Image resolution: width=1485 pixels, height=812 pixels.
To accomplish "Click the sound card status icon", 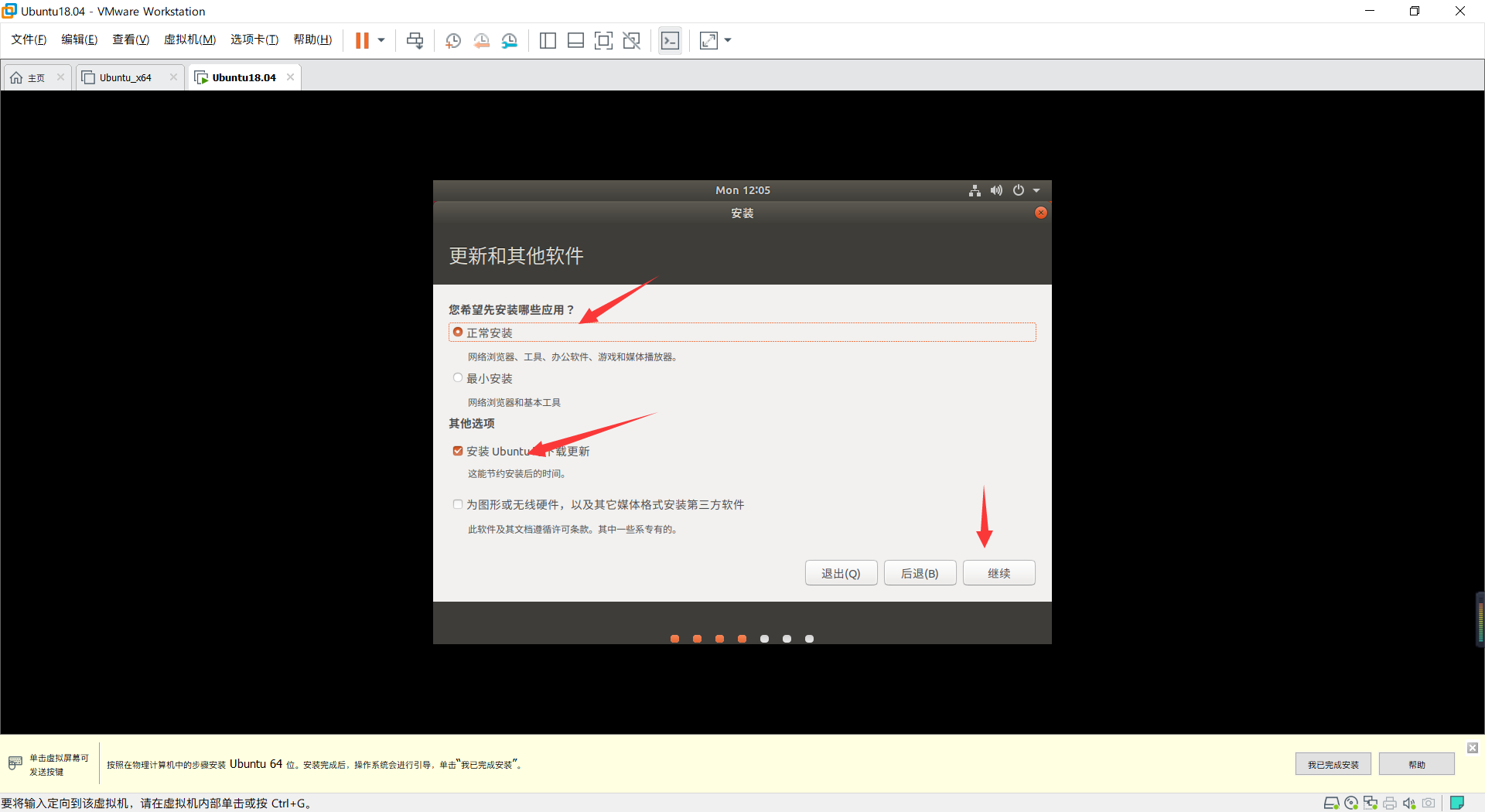I will [1409, 803].
